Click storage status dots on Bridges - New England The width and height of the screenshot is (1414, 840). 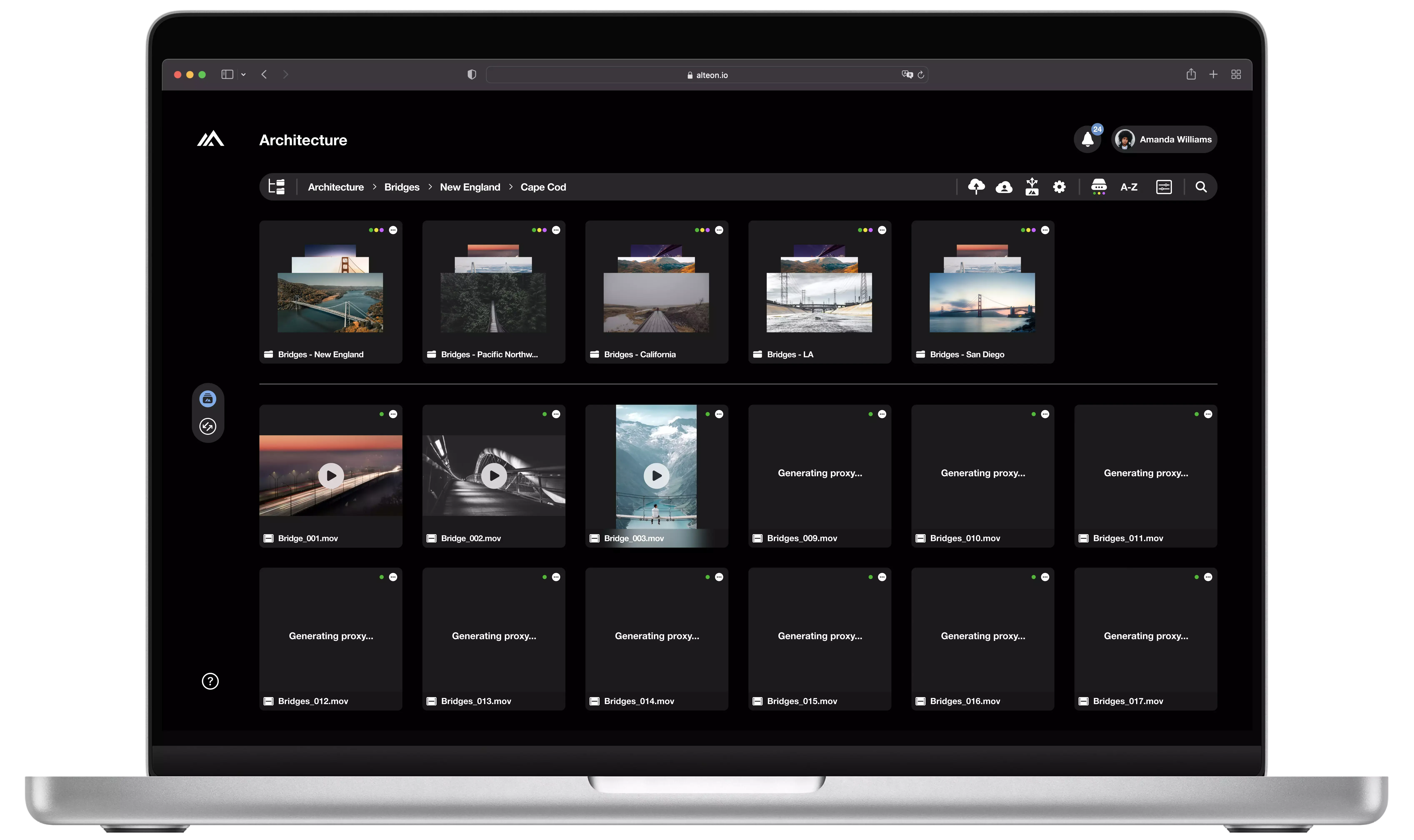376,230
